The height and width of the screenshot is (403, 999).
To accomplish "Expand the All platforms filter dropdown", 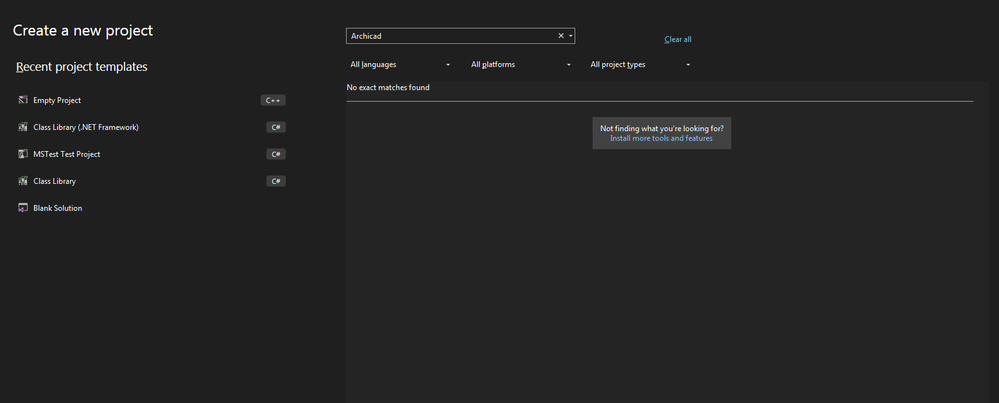I will click(521, 64).
